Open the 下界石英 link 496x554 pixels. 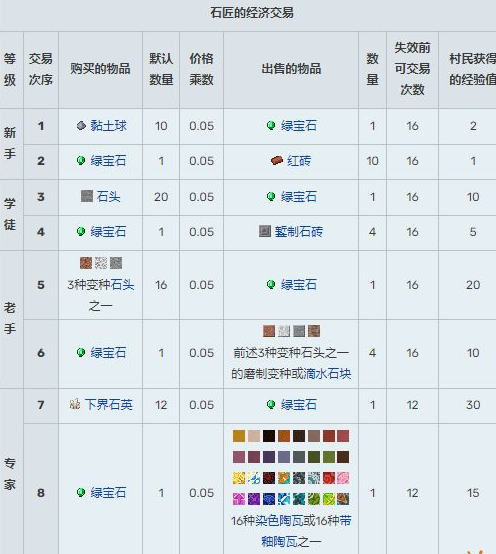pyautogui.click(x=108, y=405)
